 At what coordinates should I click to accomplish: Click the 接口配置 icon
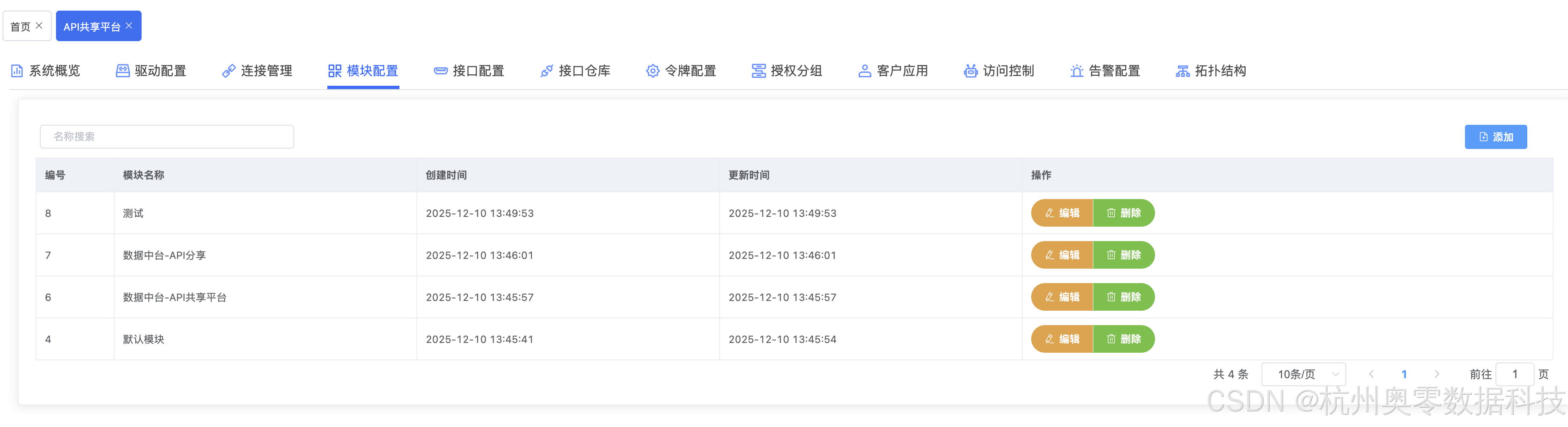tap(441, 70)
